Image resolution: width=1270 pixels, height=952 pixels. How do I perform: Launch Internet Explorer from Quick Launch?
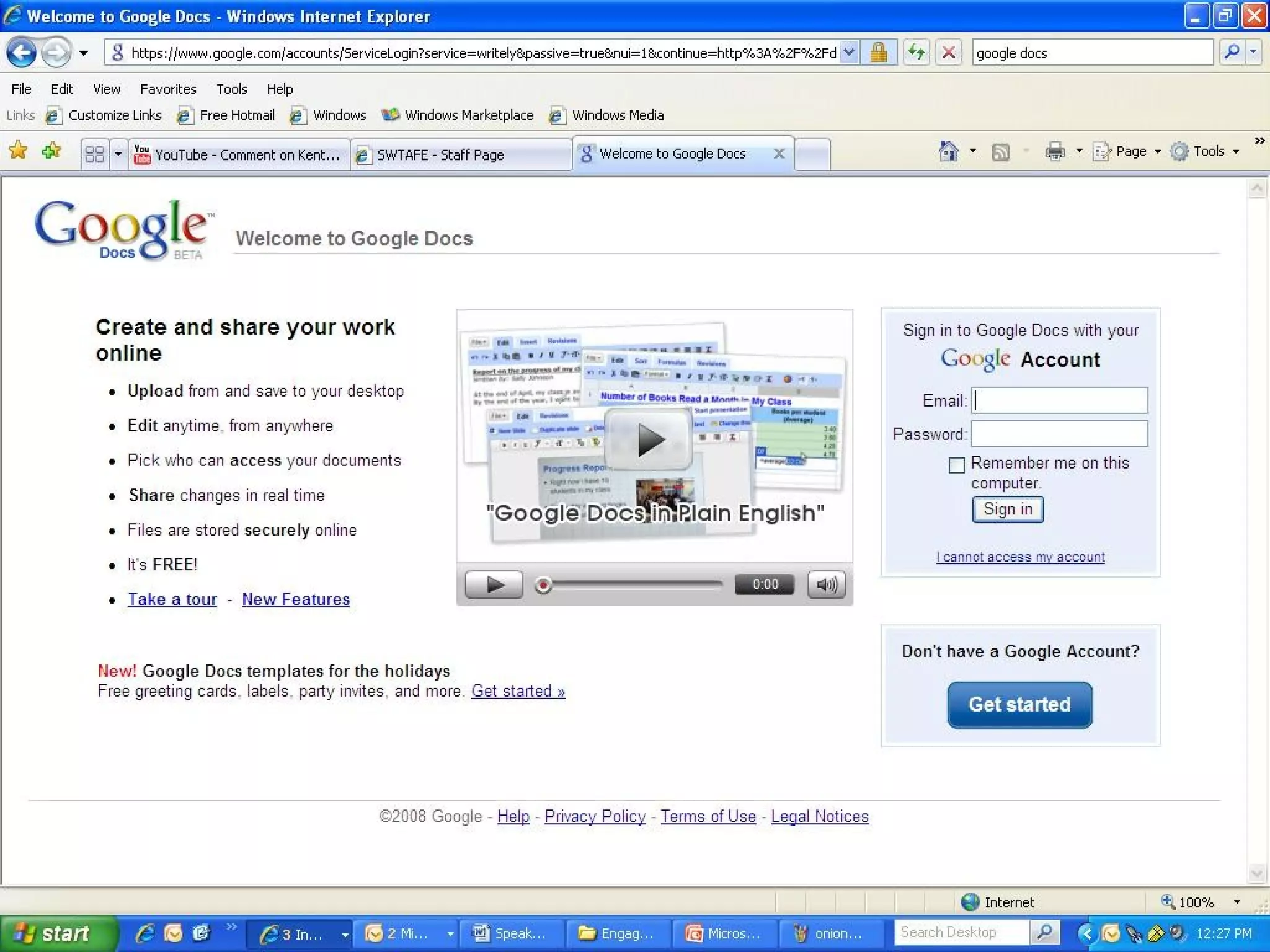pyautogui.click(x=145, y=933)
